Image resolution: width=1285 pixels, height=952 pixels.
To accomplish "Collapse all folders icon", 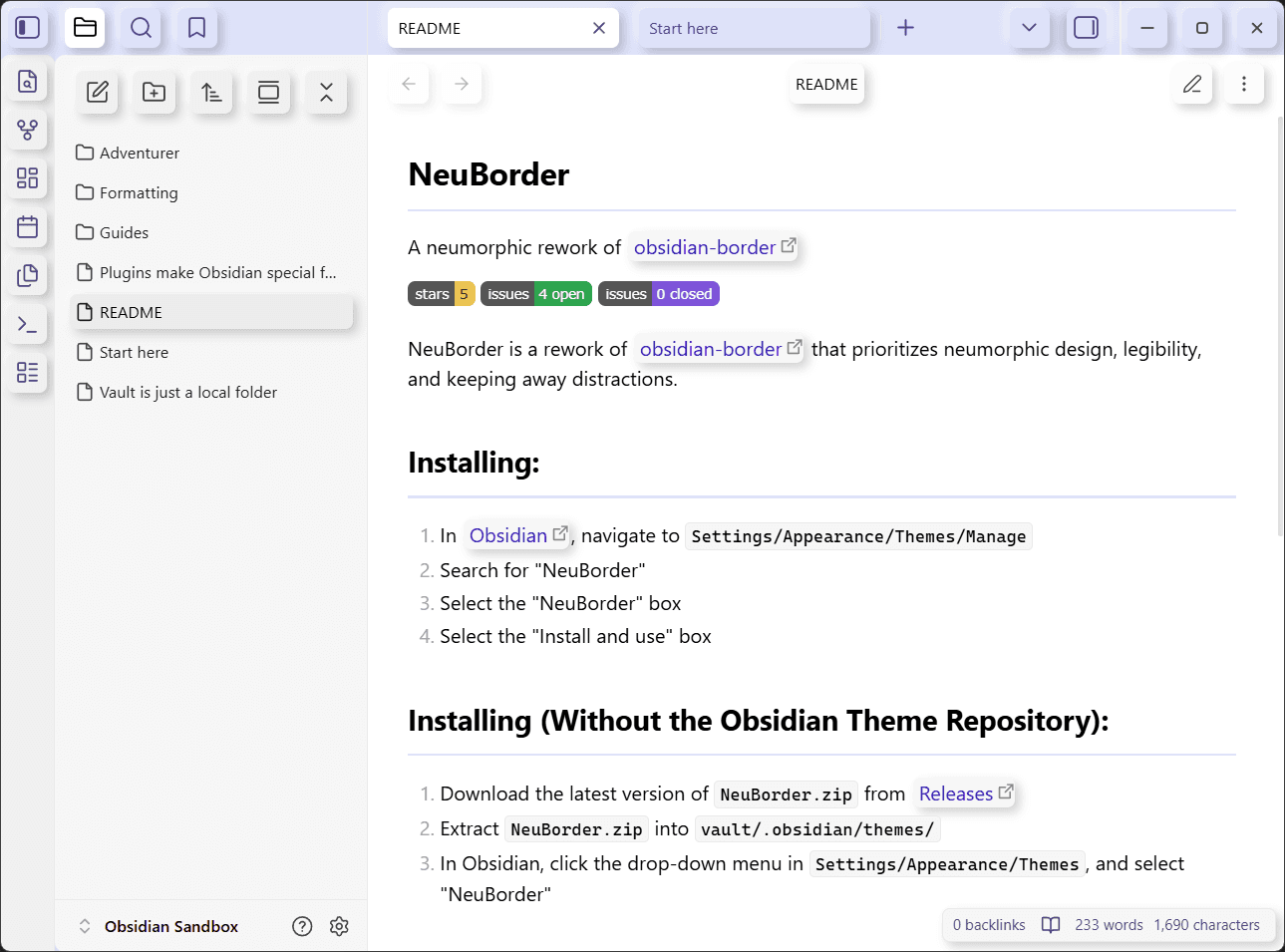I will [326, 93].
